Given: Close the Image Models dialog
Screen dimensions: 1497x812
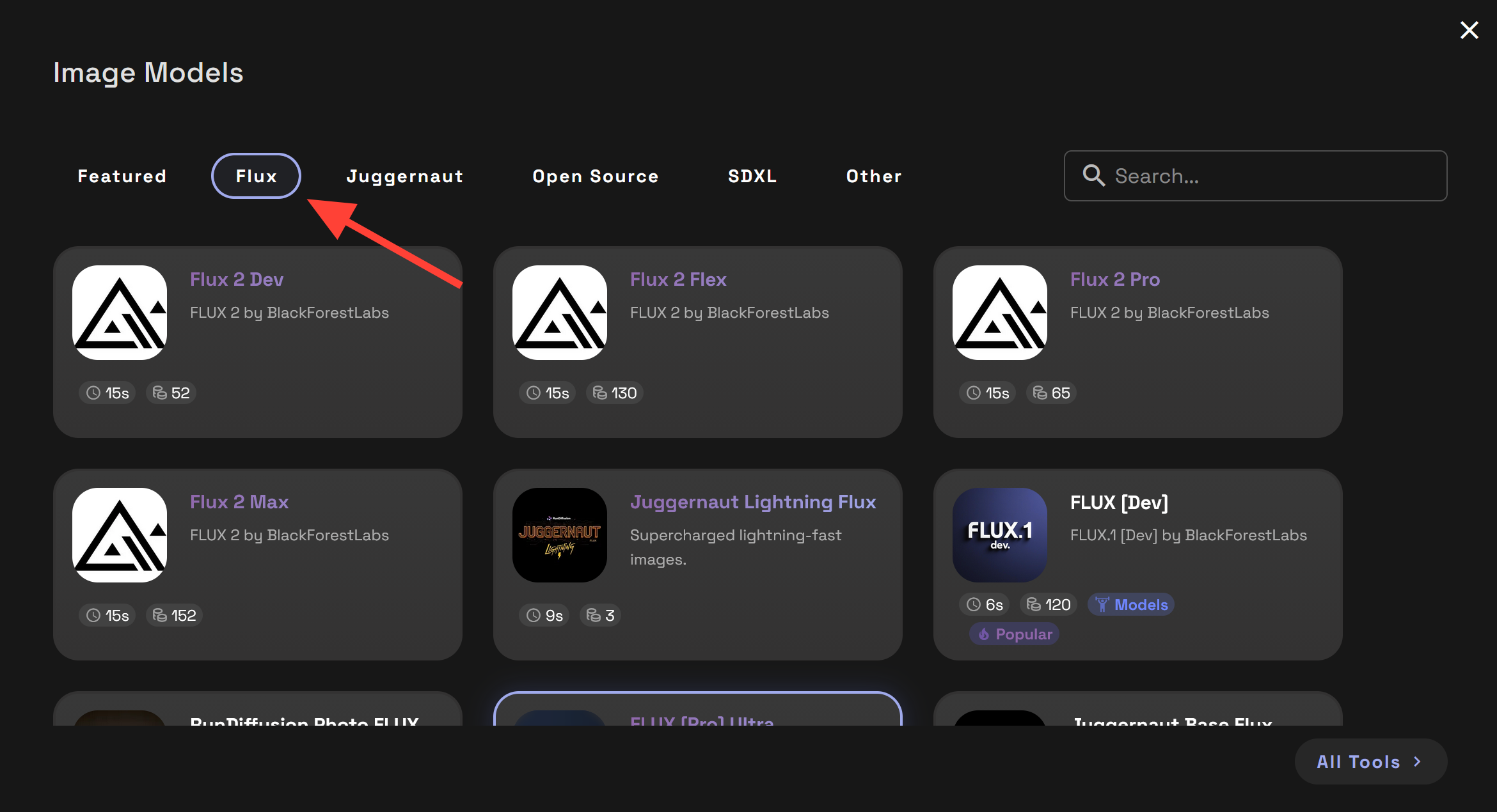Looking at the screenshot, I should [x=1469, y=30].
